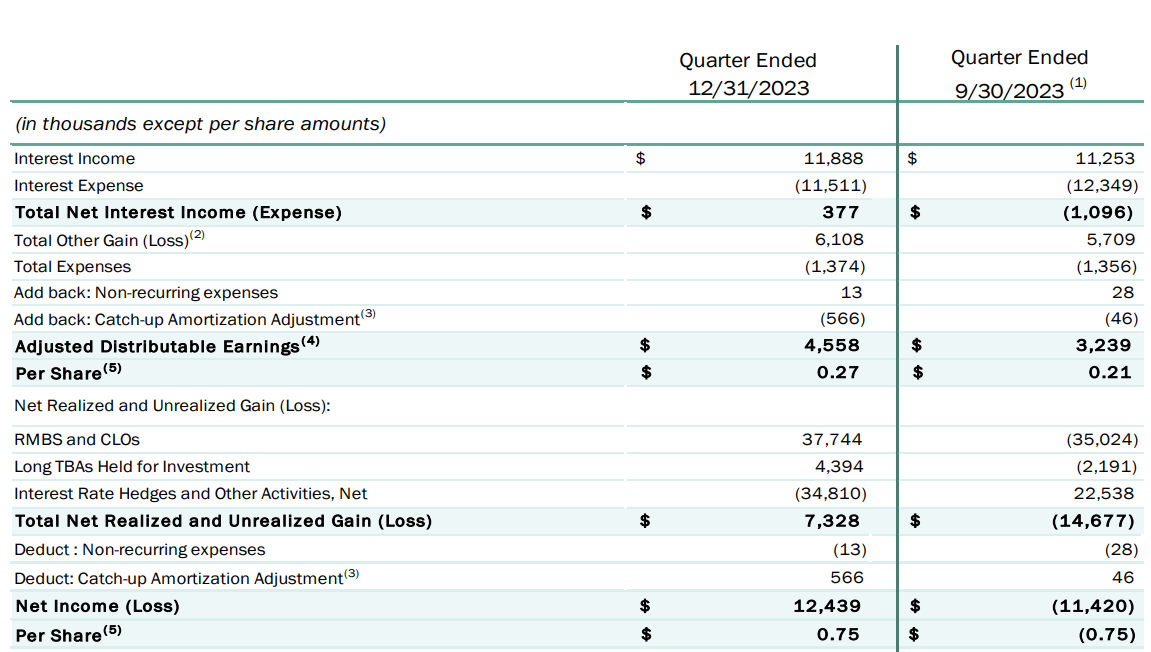The width and height of the screenshot is (1151, 652).
Task: Select the 'Quarter Ended 9/30/2023' column header
Action: pyautogui.click(x=1020, y=74)
